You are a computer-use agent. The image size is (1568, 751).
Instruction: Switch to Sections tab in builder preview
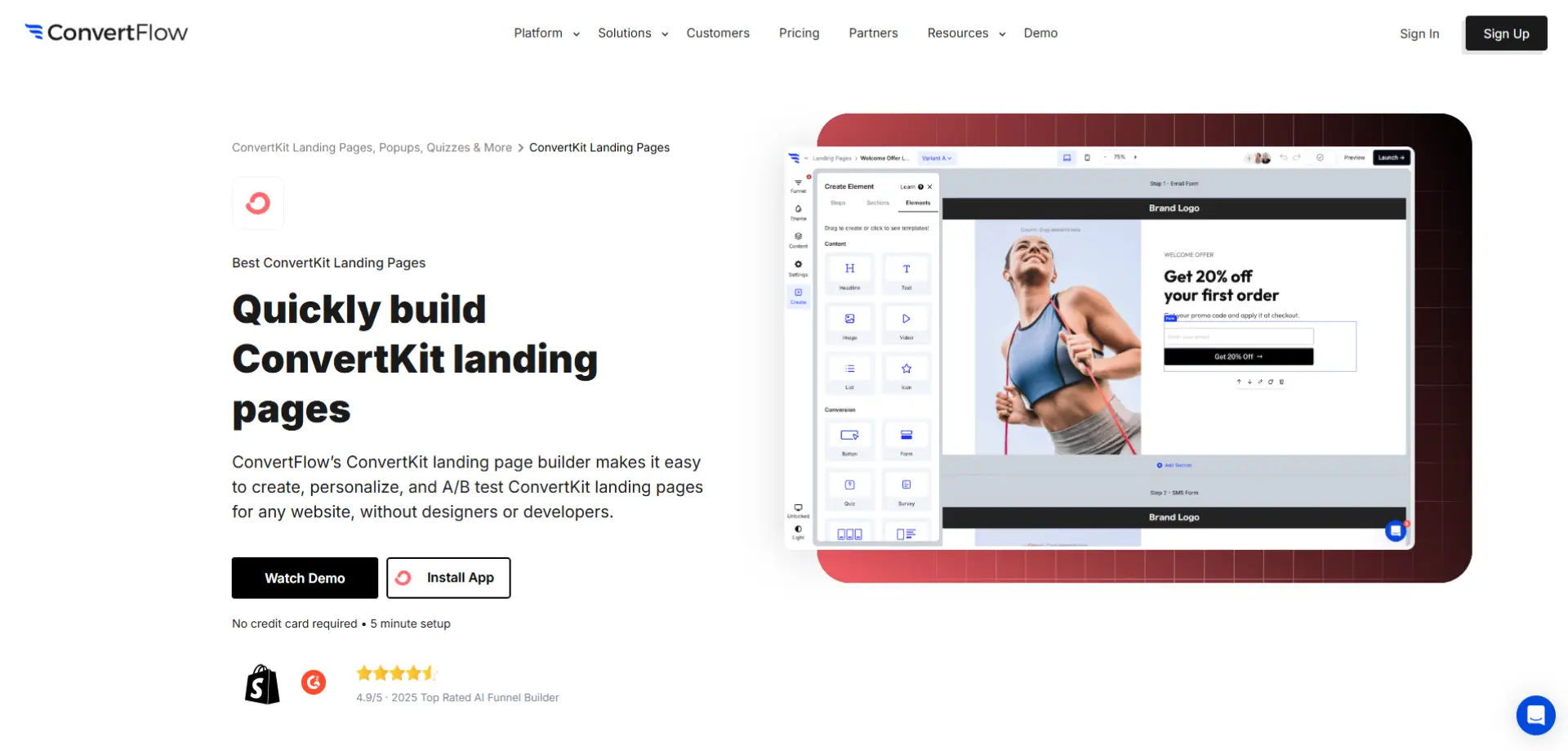pyautogui.click(x=878, y=203)
